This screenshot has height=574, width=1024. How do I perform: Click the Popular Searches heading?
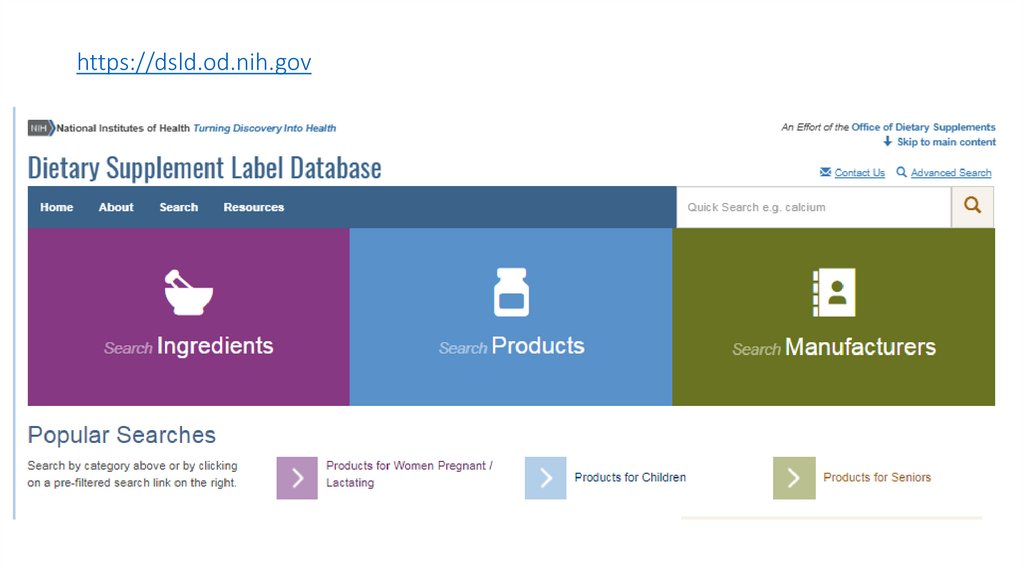pos(121,435)
